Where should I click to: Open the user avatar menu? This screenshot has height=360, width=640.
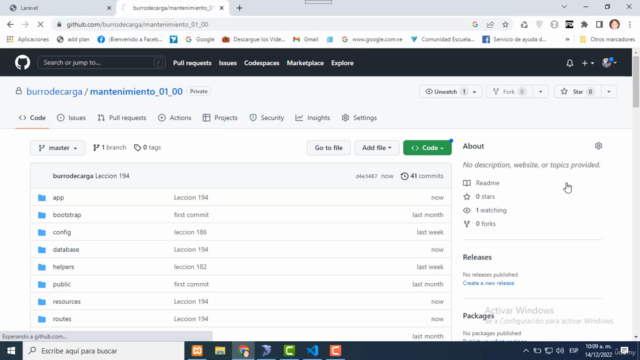[609, 63]
